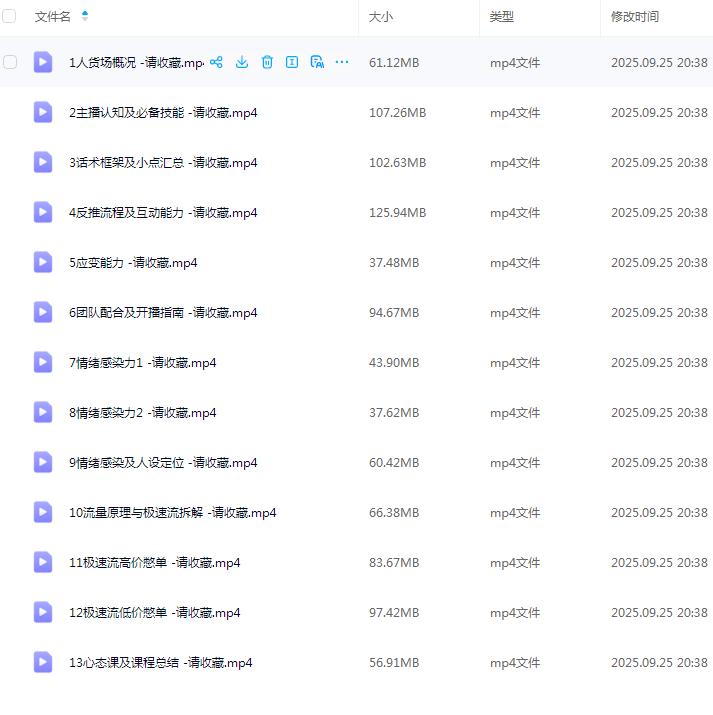Click video icon of 10流量原理与极速流拆解

pyautogui.click(x=43, y=512)
